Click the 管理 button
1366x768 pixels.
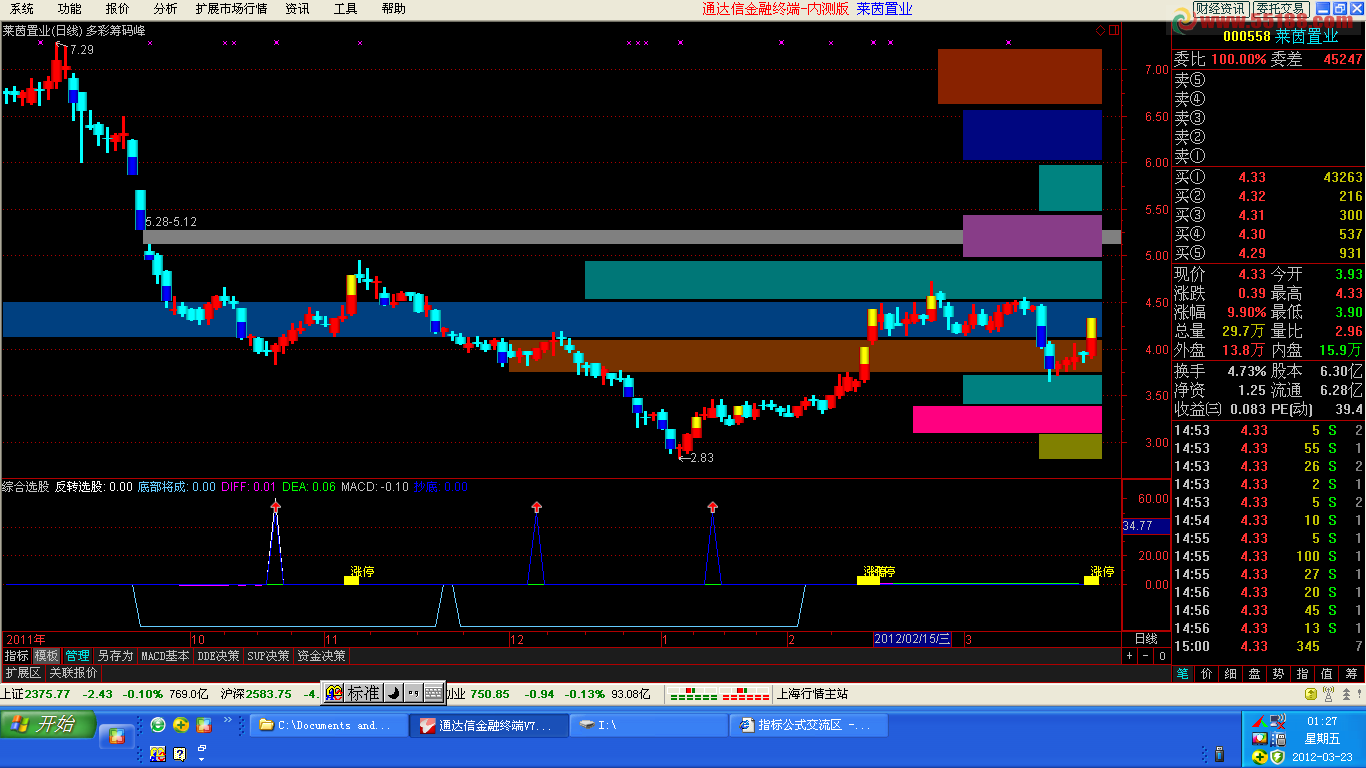pyautogui.click(x=77, y=656)
